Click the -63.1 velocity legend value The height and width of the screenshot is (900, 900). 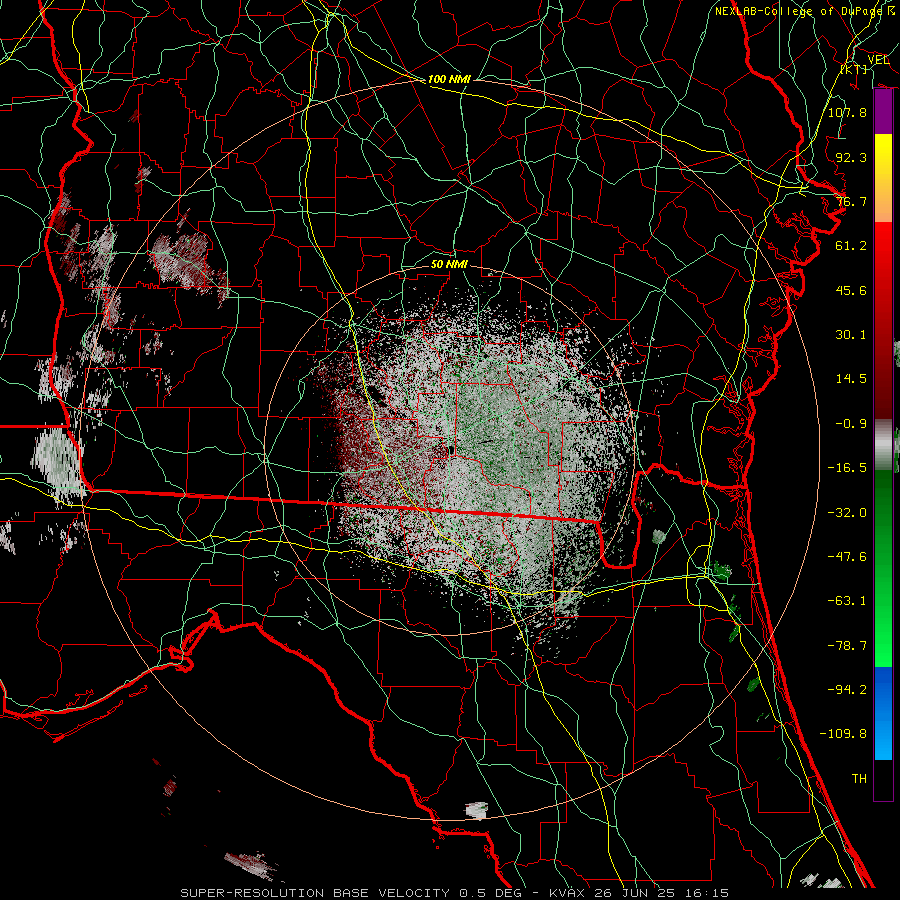point(847,601)
